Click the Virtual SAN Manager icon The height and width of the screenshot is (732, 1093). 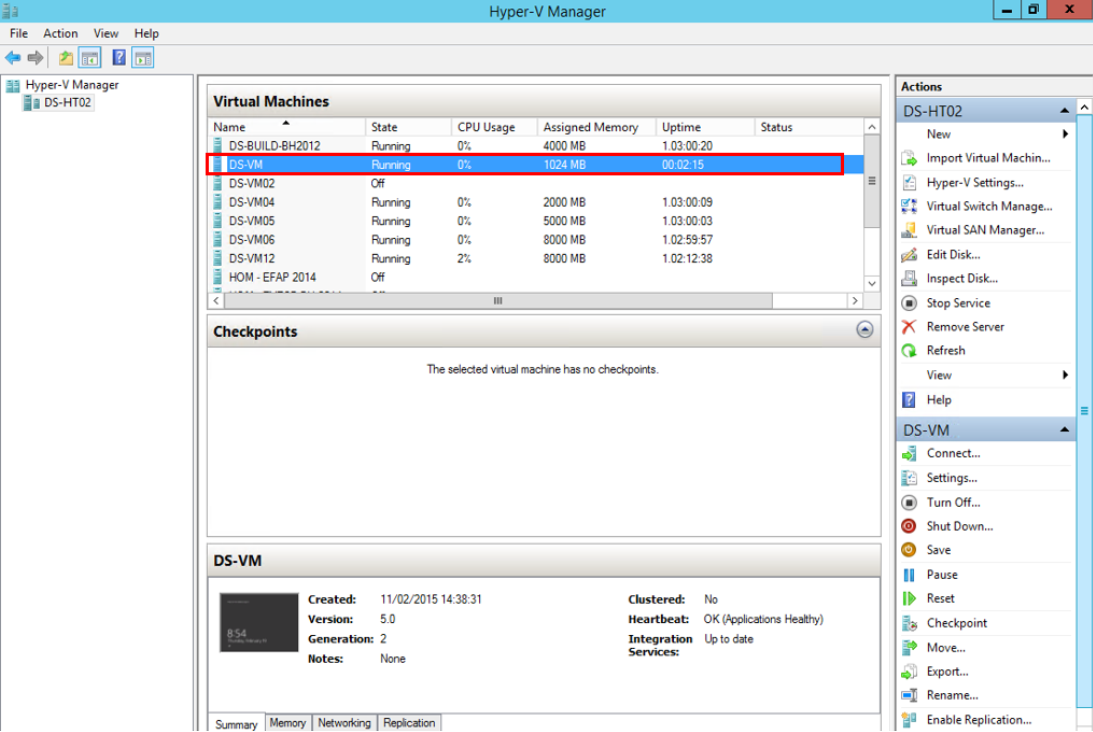tap(909, 230)
